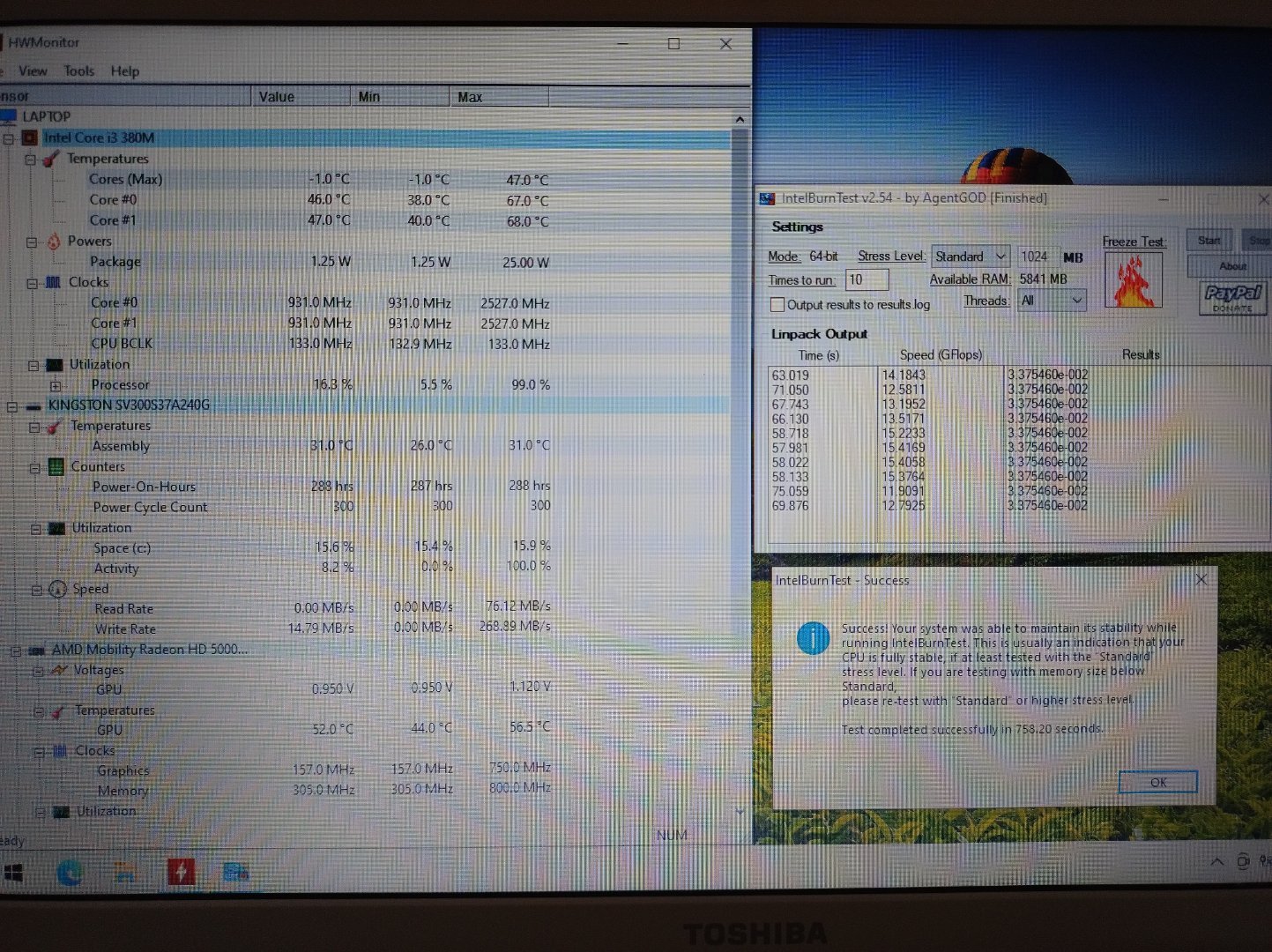
Task: Open File Explorer from the taskbar
Action: [125, 874]
